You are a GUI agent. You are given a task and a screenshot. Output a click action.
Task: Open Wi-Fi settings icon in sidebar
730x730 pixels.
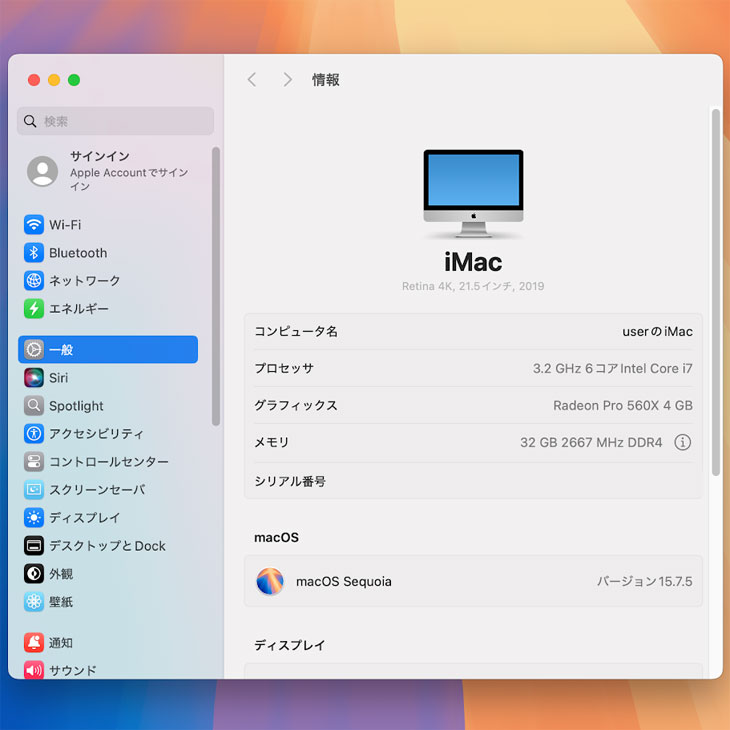34,225
